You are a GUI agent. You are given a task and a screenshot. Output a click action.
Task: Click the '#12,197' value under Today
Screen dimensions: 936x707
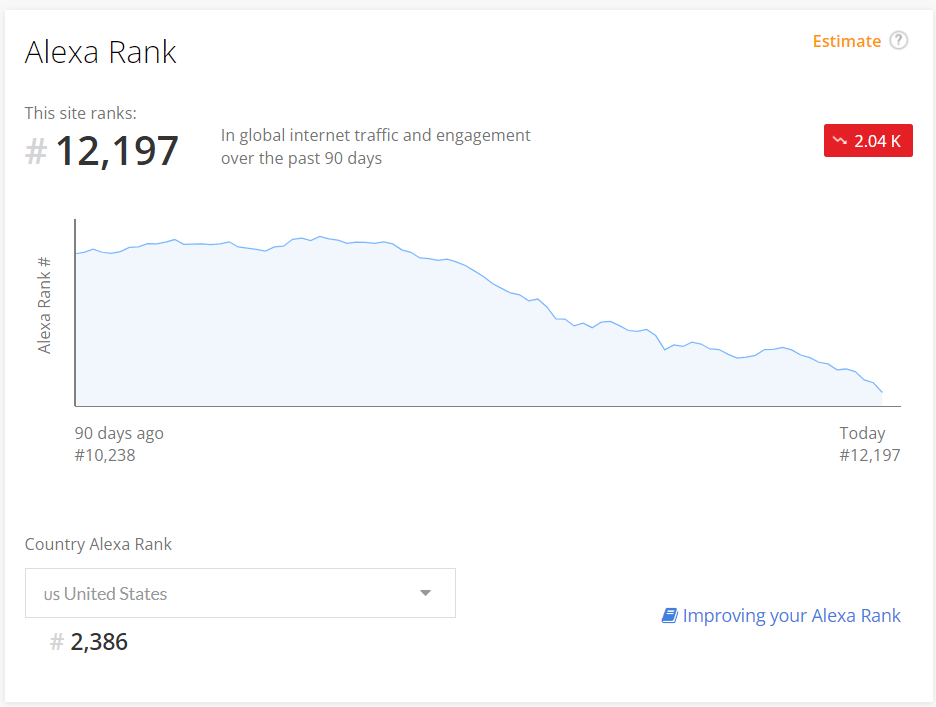pos(870,455)
